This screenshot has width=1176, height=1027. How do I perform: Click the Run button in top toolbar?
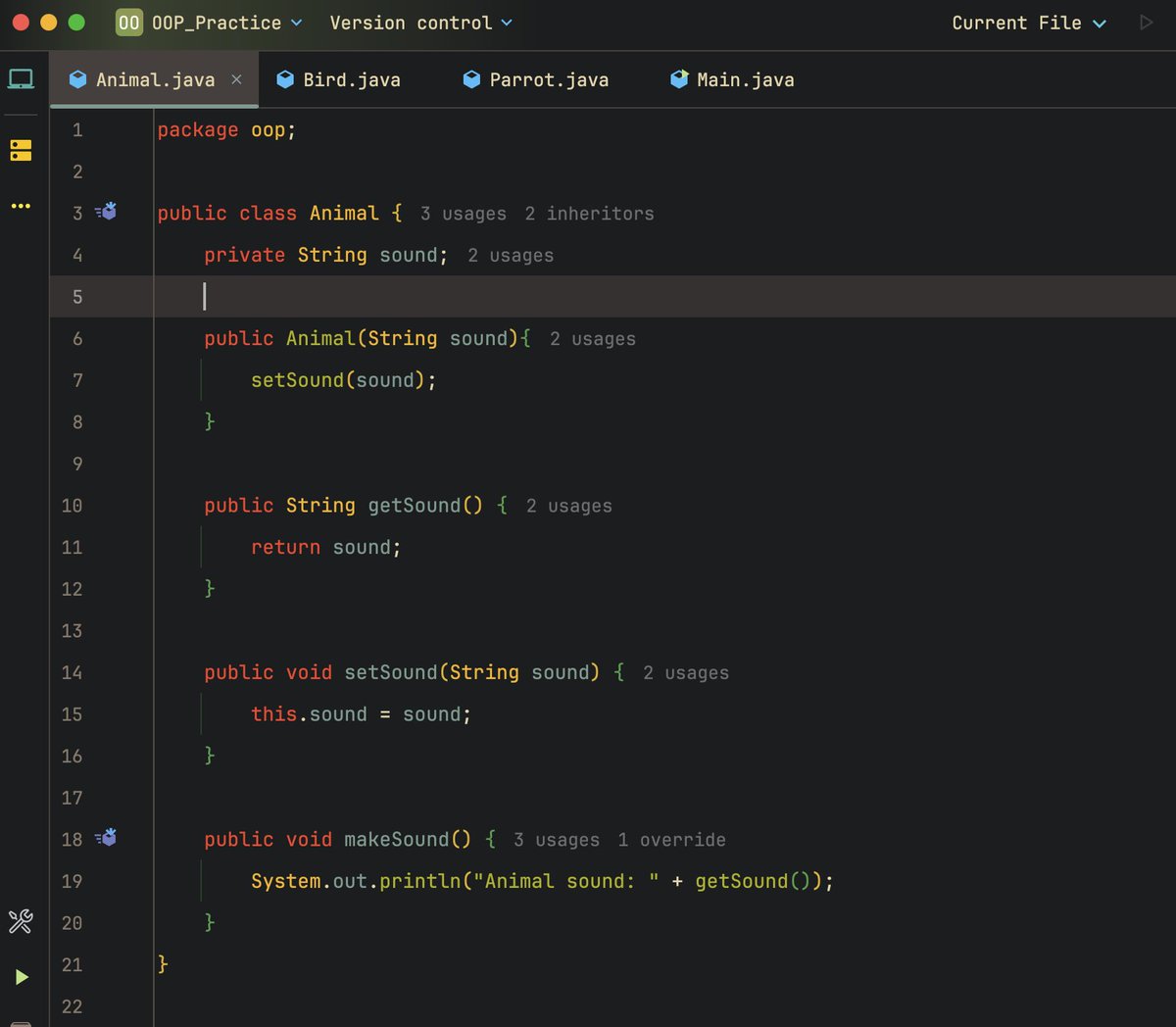point(1146,22)
